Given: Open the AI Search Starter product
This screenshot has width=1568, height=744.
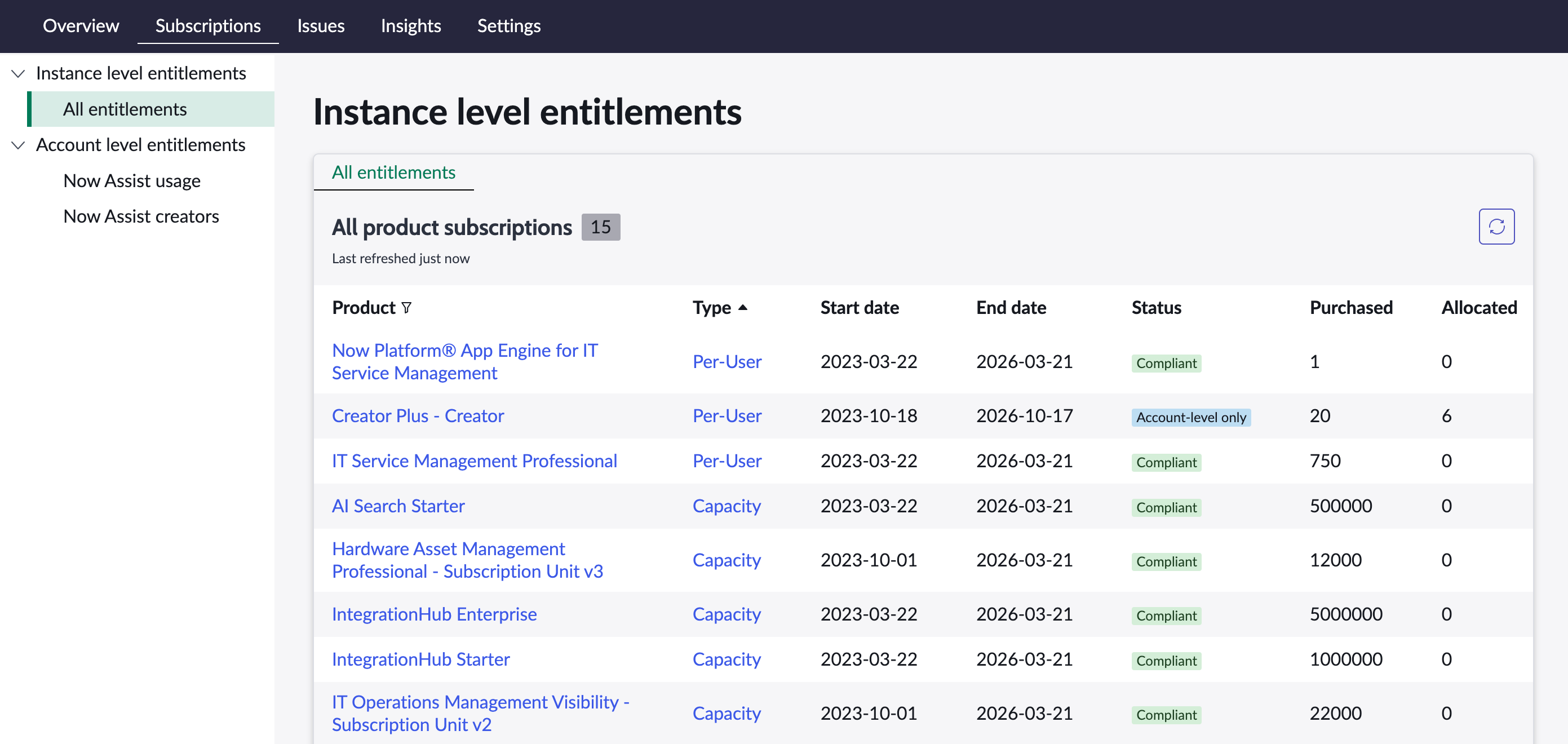Looking at the screenshot, I should (398, 506).
